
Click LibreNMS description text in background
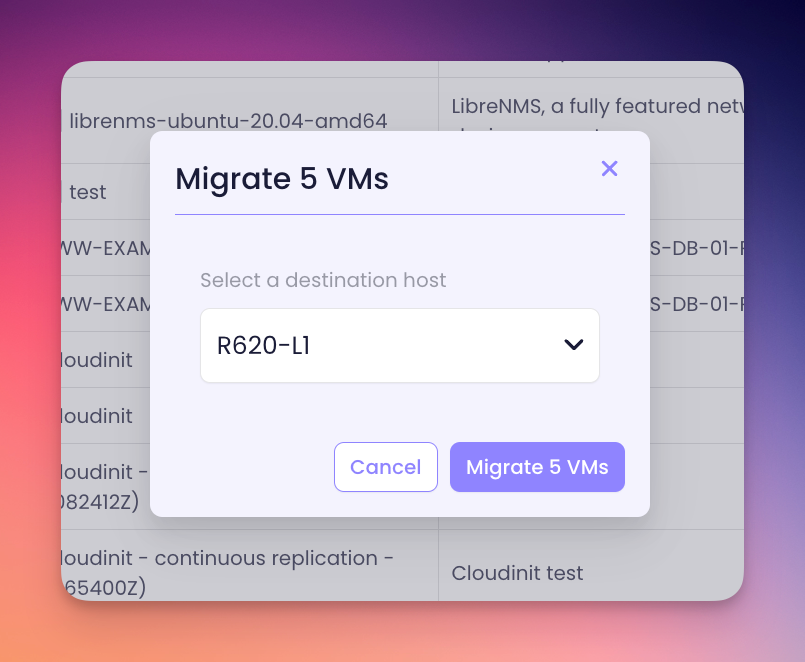(597, 106)
